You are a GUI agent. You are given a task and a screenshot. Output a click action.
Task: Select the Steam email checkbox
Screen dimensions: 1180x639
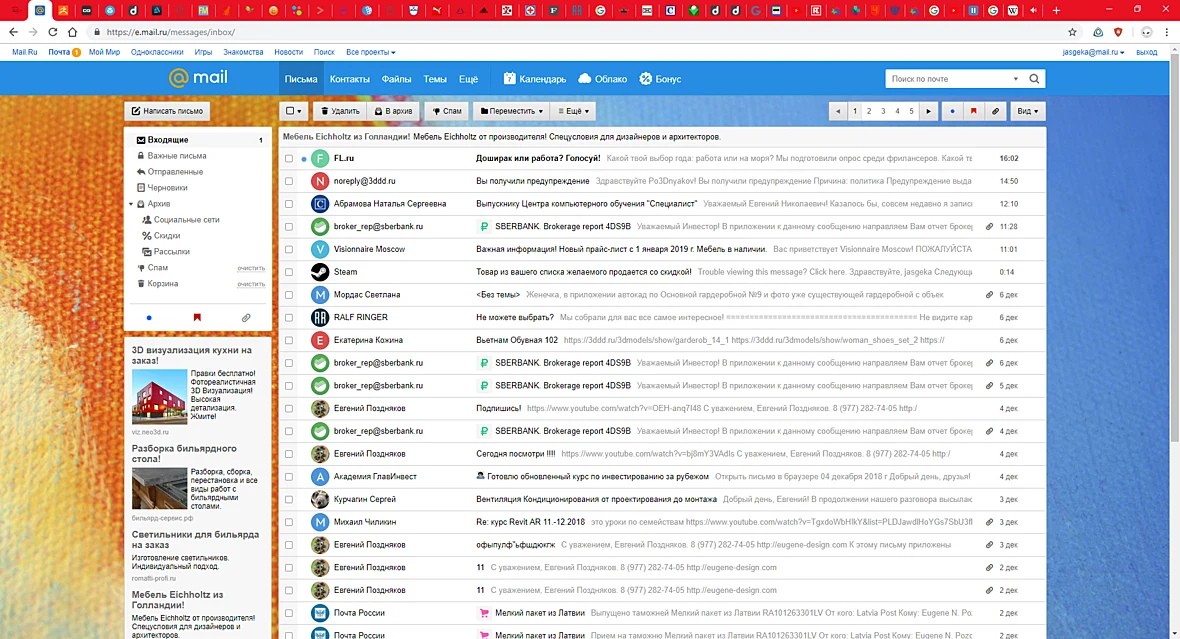pyautogui.click(x=289, y=272)
